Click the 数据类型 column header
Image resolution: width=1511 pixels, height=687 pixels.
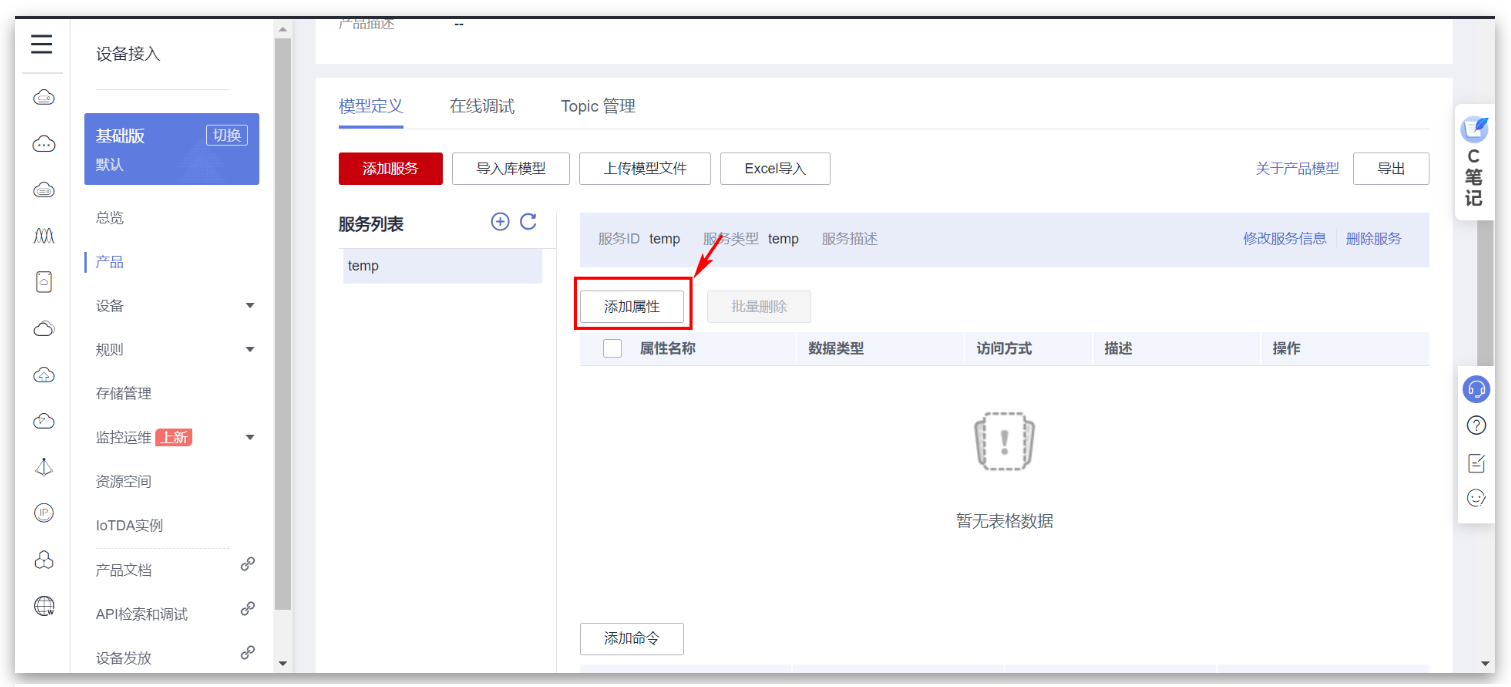[x=836, y=349]
